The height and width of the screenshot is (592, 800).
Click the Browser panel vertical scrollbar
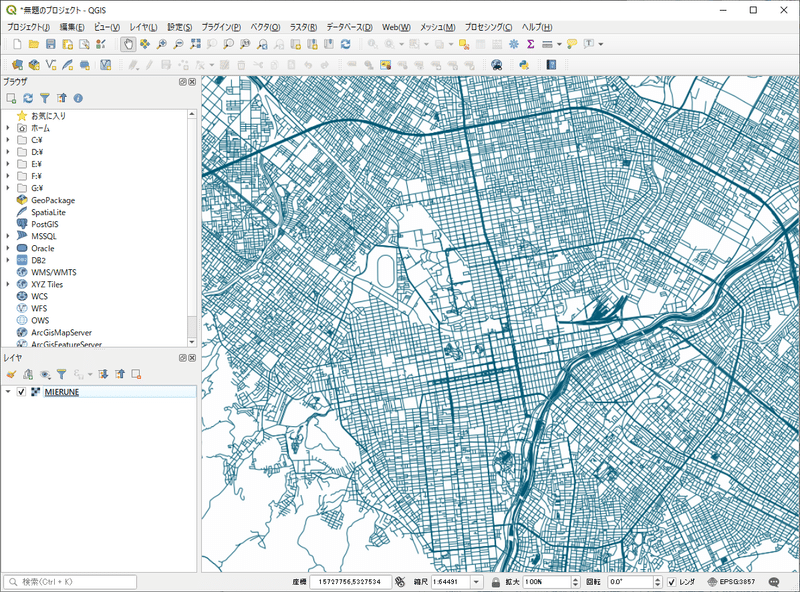192,228
